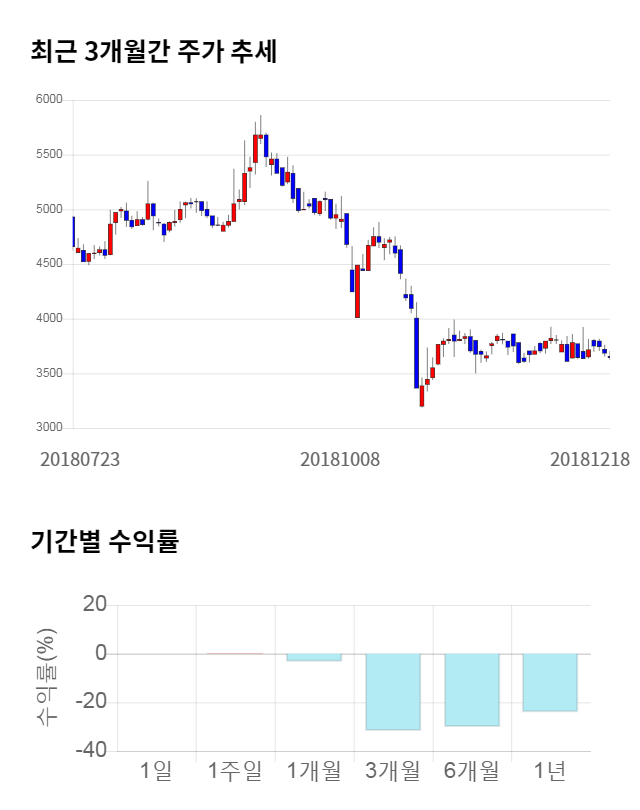Click the 6개월 return bar

[x=471, y=689]
